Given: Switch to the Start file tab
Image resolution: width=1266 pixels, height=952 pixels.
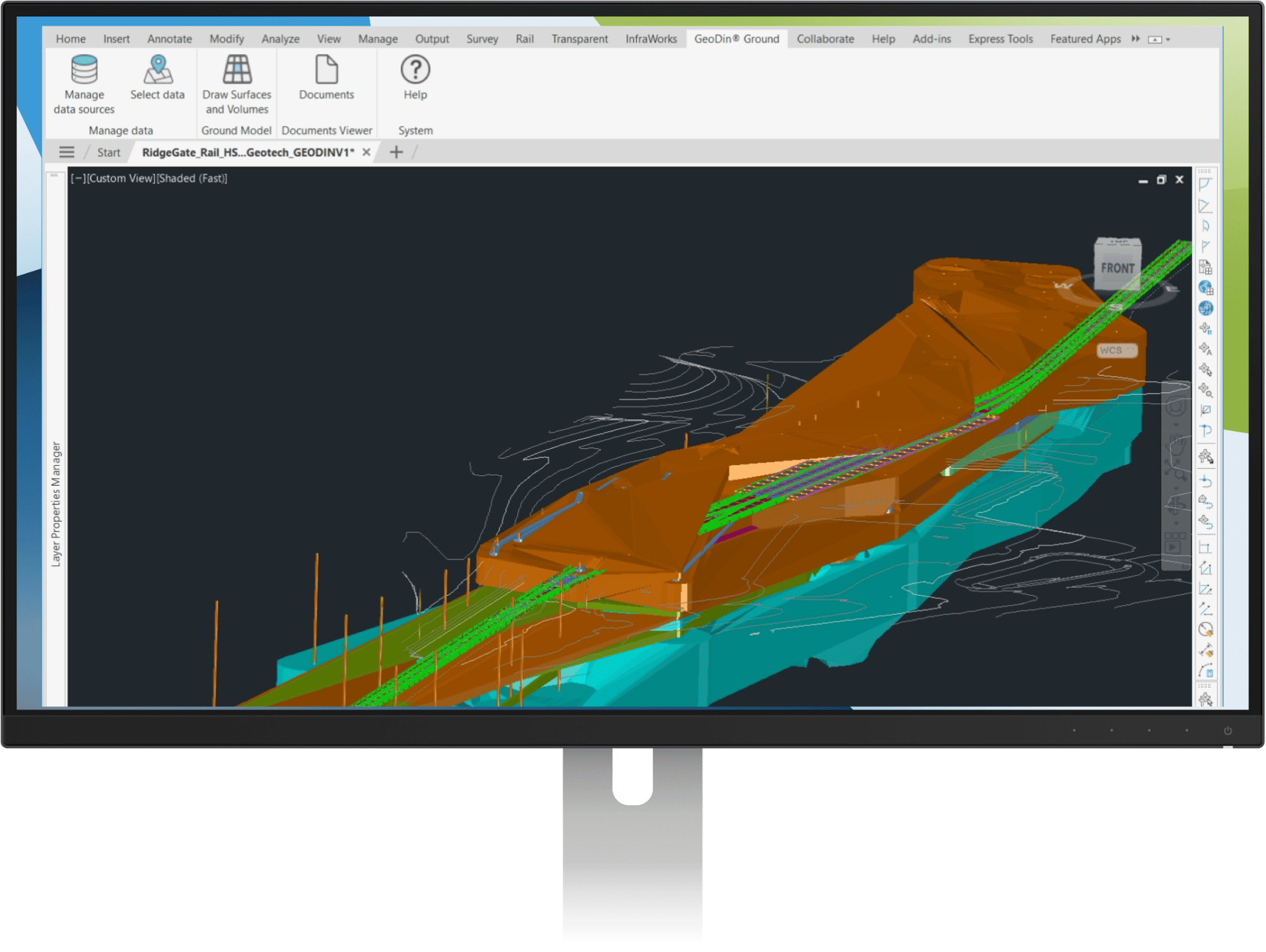Looking at the screenshot, I should pos(109,152).
